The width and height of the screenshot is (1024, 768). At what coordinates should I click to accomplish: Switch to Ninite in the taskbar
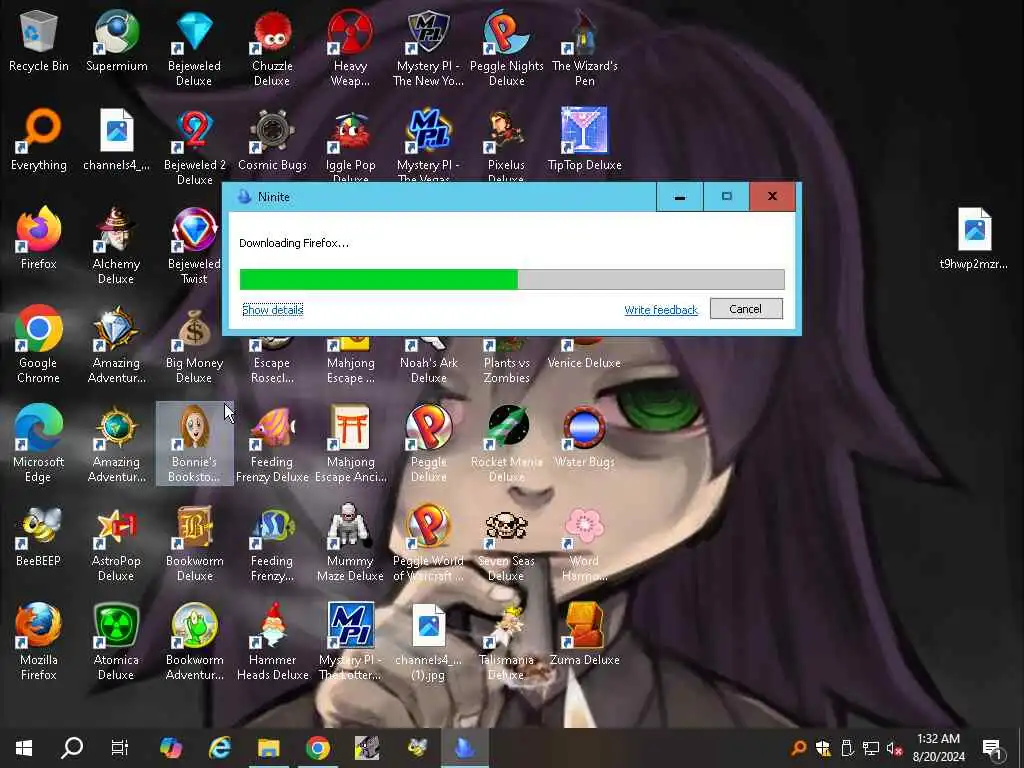tap(464, 748)
